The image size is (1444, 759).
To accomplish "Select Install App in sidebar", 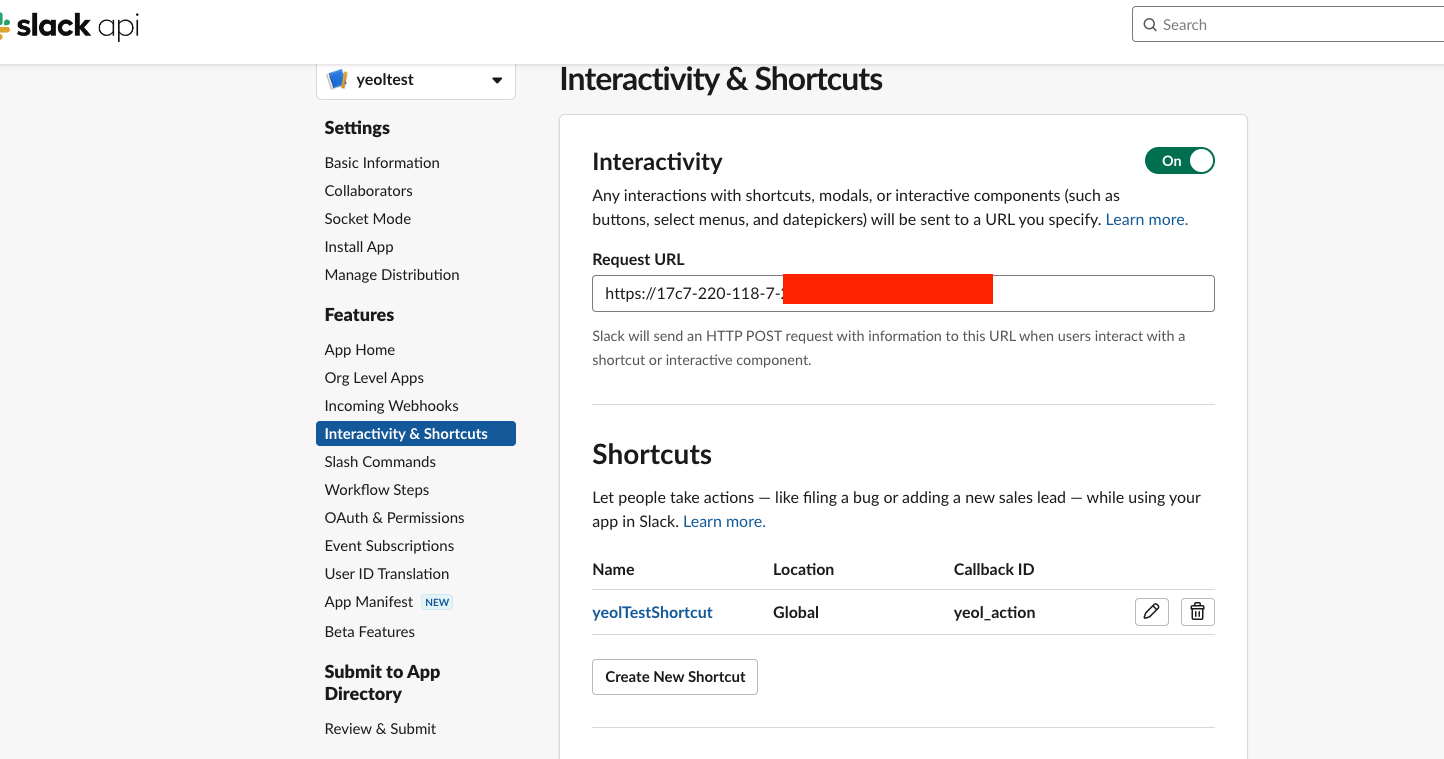I will click(359, 247).
